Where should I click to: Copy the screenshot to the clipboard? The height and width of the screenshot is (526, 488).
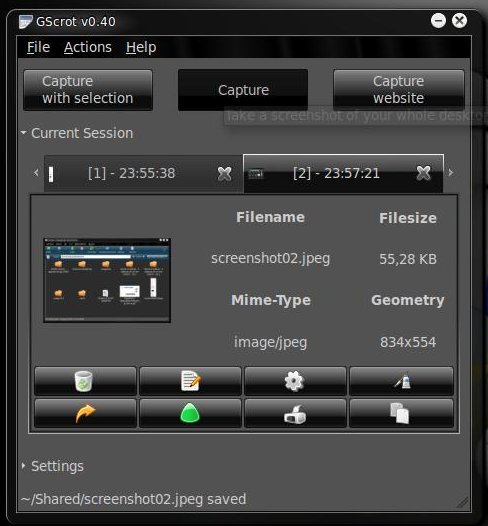point(401,413)
